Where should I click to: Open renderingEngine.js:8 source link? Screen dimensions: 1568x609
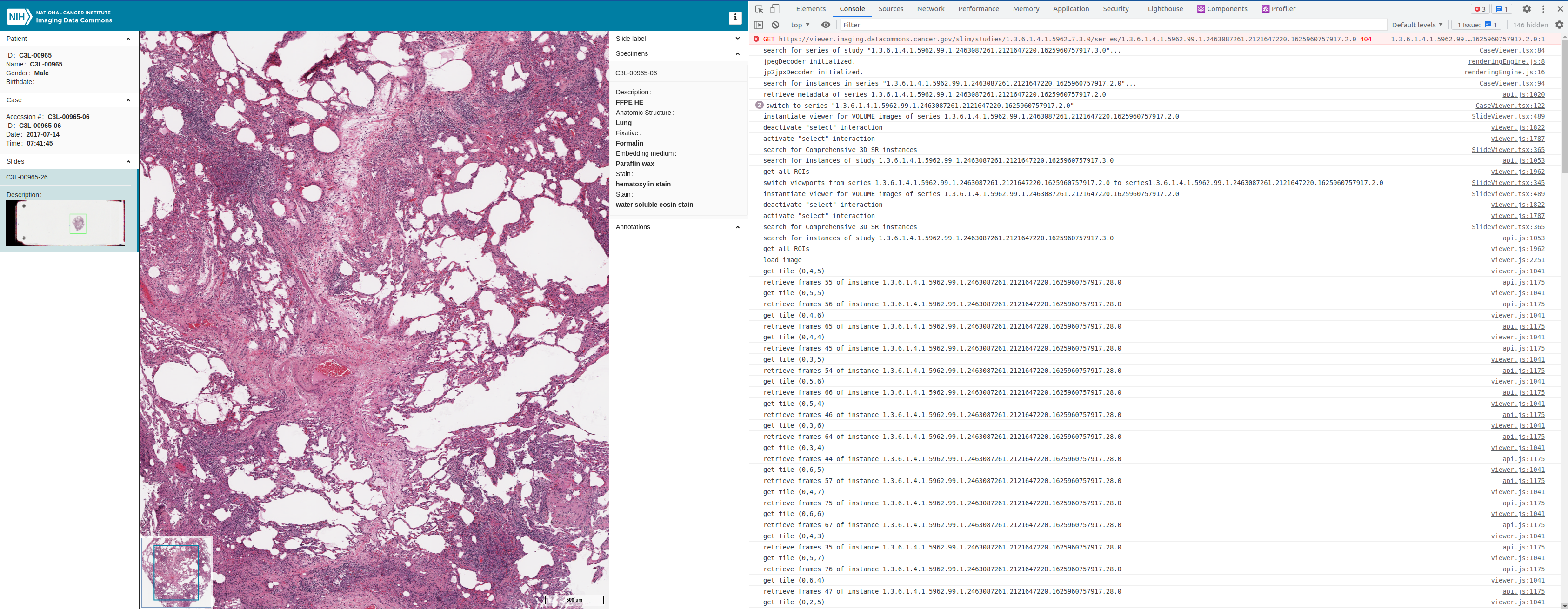[1506, 61]
